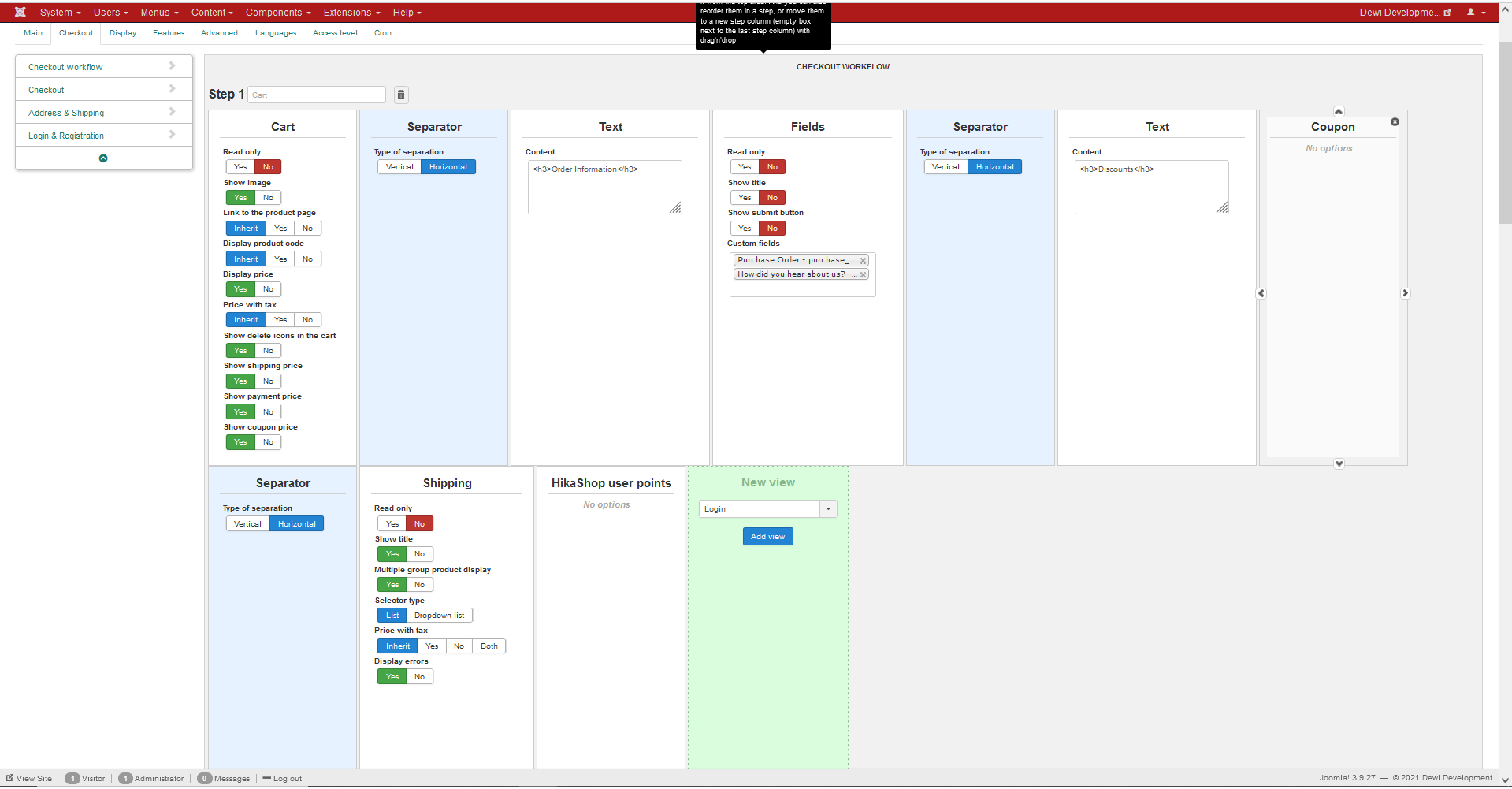This screenshot has width=1512, height=789.
Task: Set Show shipping price to No
Action: [268, 381]
